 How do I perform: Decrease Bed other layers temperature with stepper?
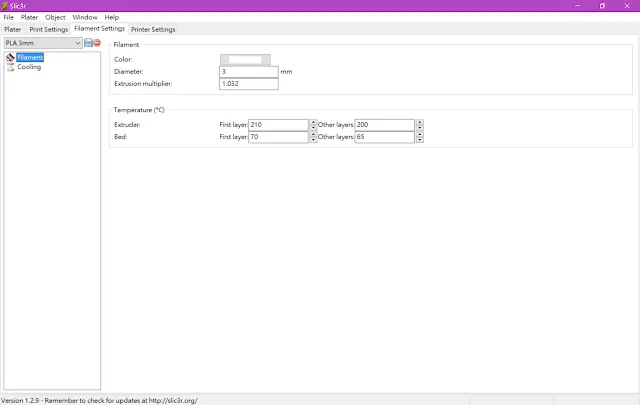(x=420, y=140)
